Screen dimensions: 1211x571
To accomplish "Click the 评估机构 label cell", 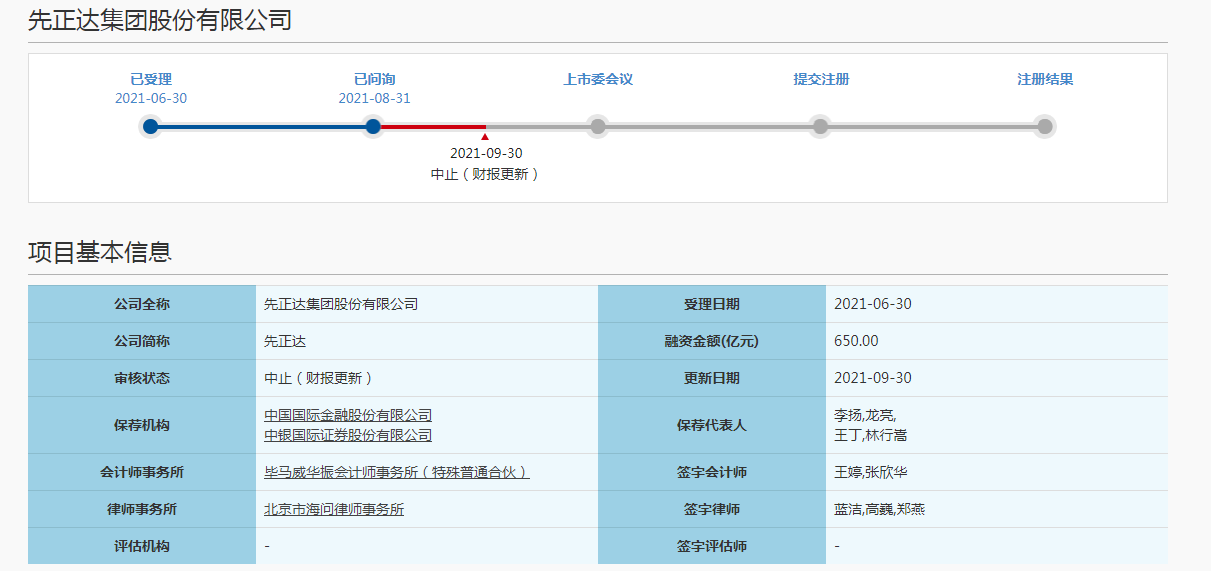I will pos(142,546).
